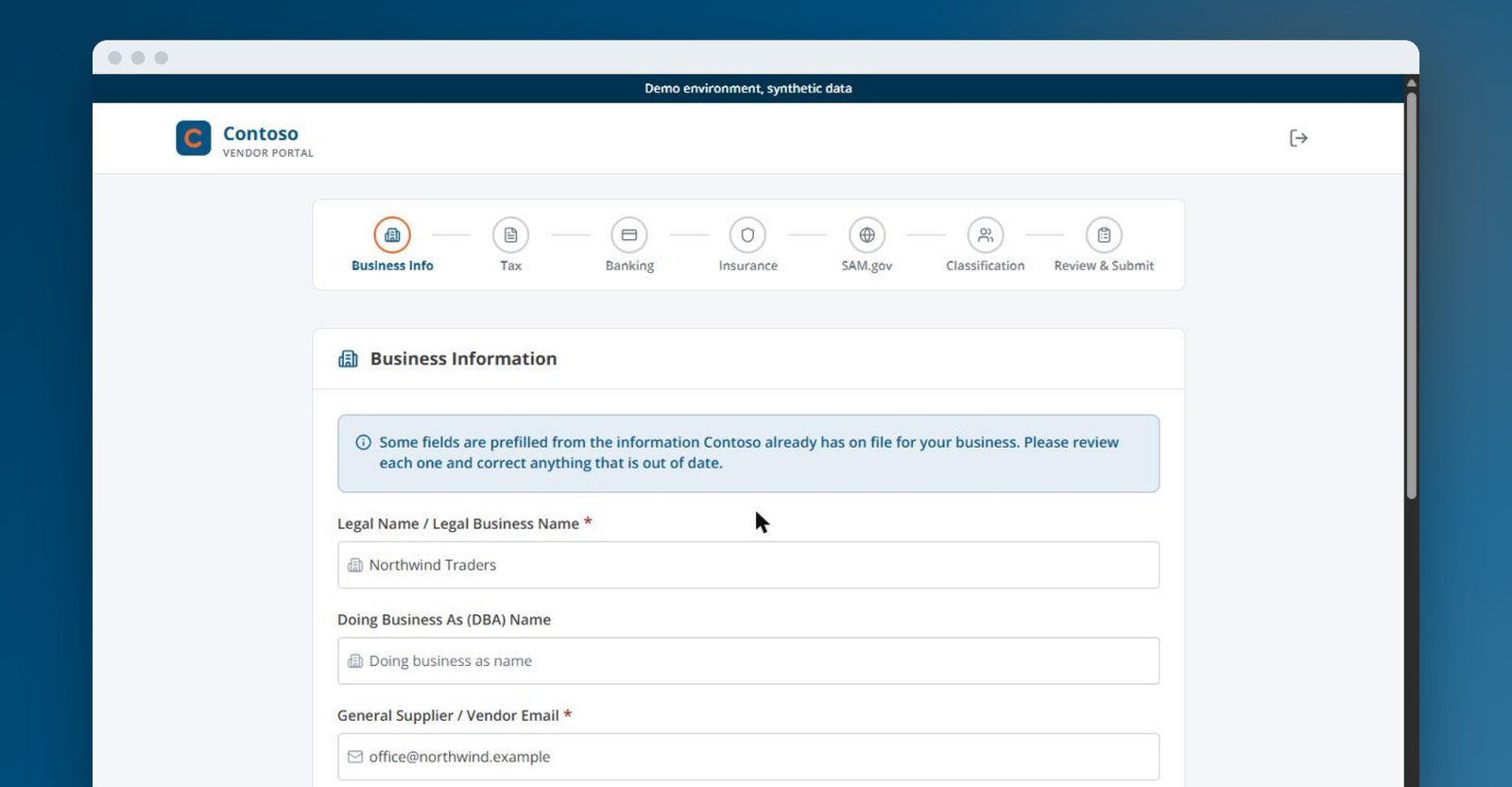This screenshot has width=1512, height=787.
Task: Click the "General Supplier / Vendor Email" label
Action: point(448,715)
